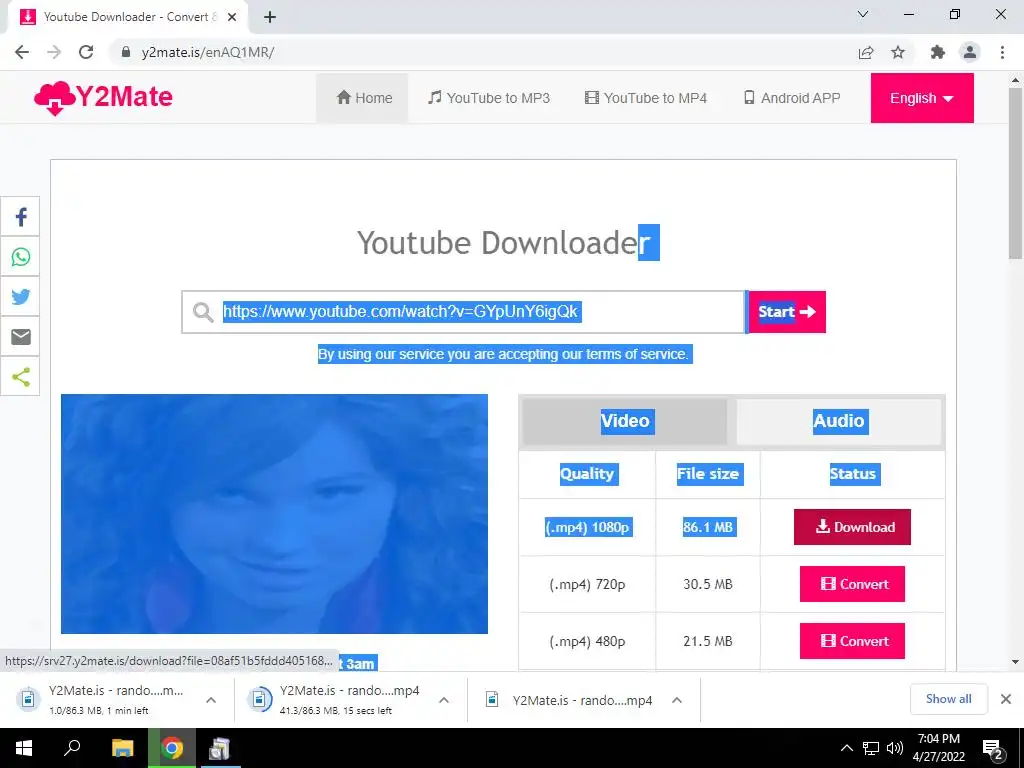Image resolution: width=1024 pixels, height=768 pixels.
Task: Reload the page
Action: pos(86,52)
